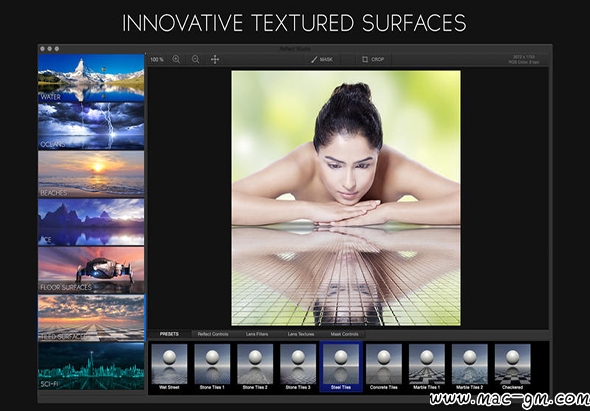The height and width of the screenshot is (411, 590).
Task: Apply the Wet Street preset
Action: (x=169, y=367)
